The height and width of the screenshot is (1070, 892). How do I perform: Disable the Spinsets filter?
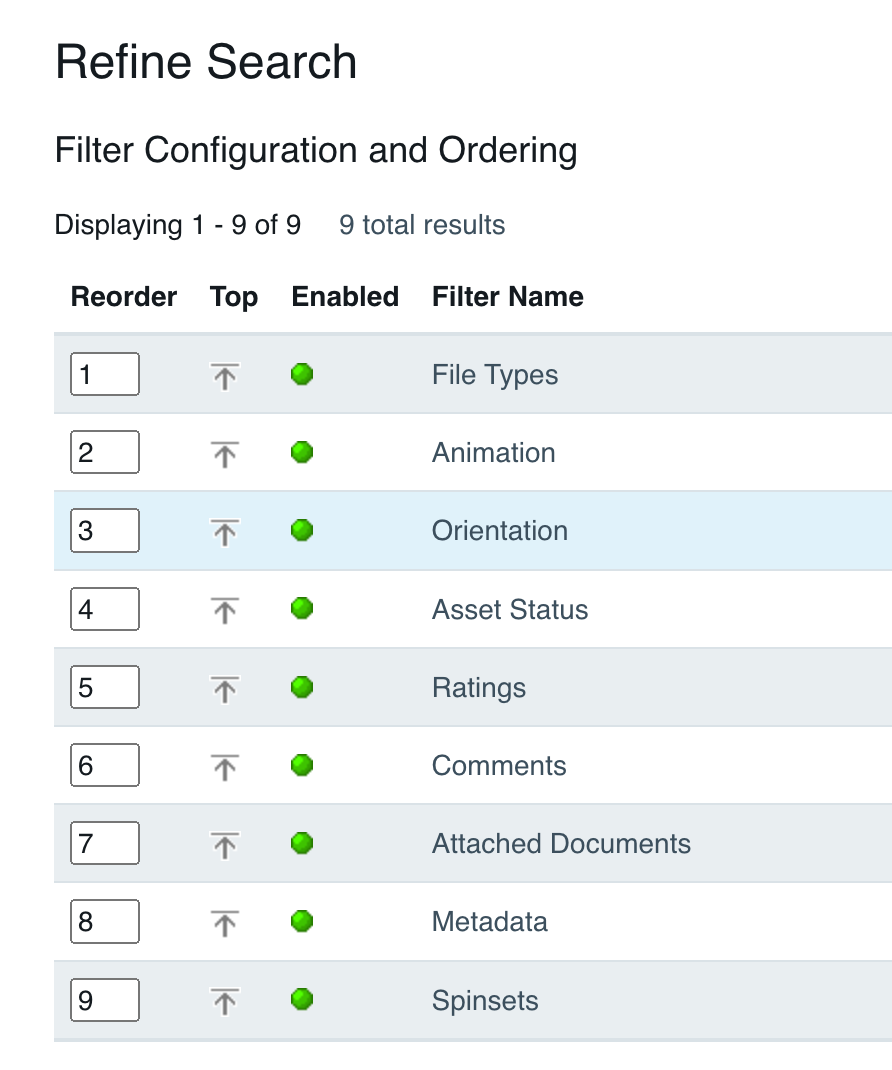tap(302, 999)
